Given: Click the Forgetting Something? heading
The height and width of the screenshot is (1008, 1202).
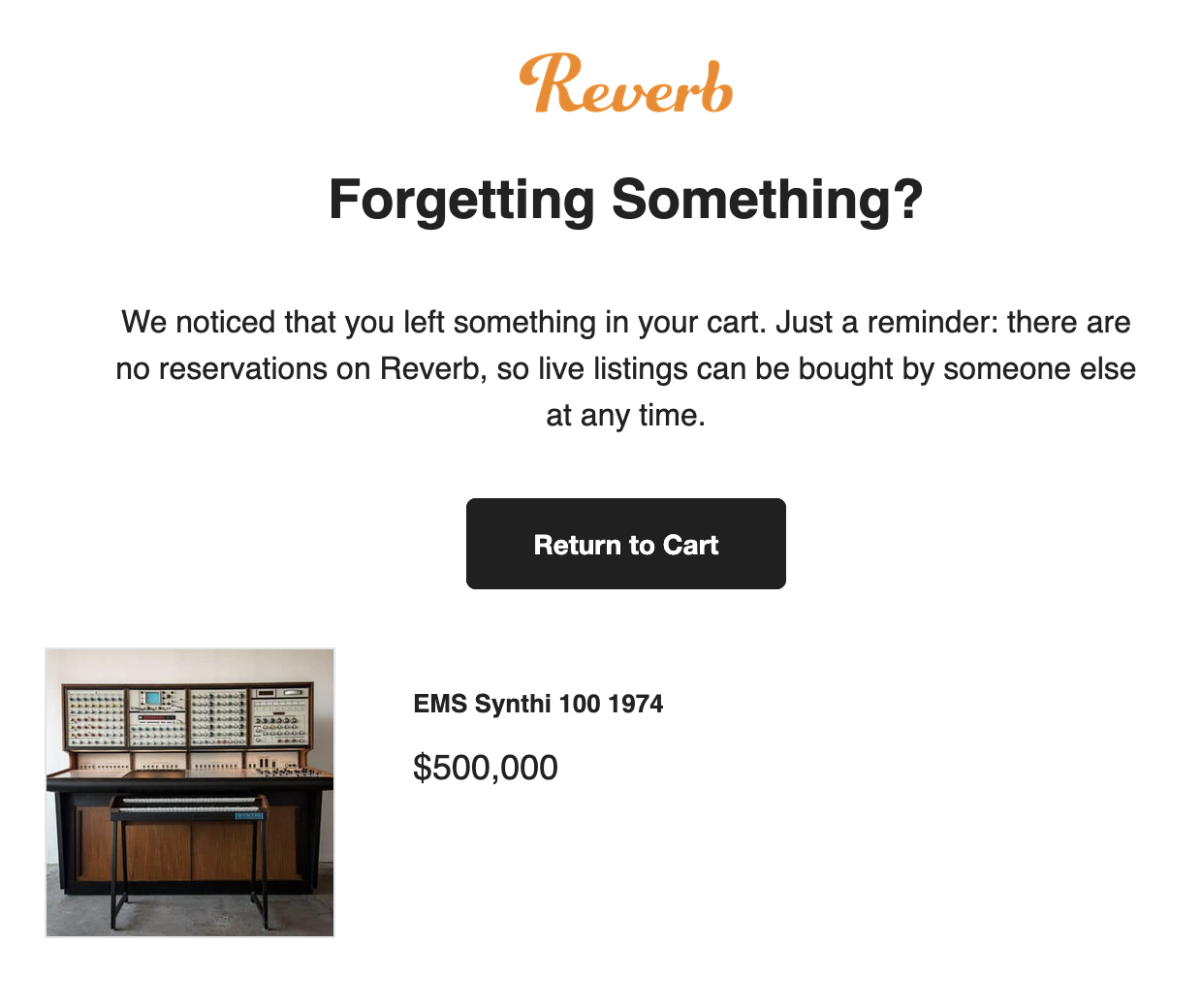Looking at the screenshot, I should 625,200.
